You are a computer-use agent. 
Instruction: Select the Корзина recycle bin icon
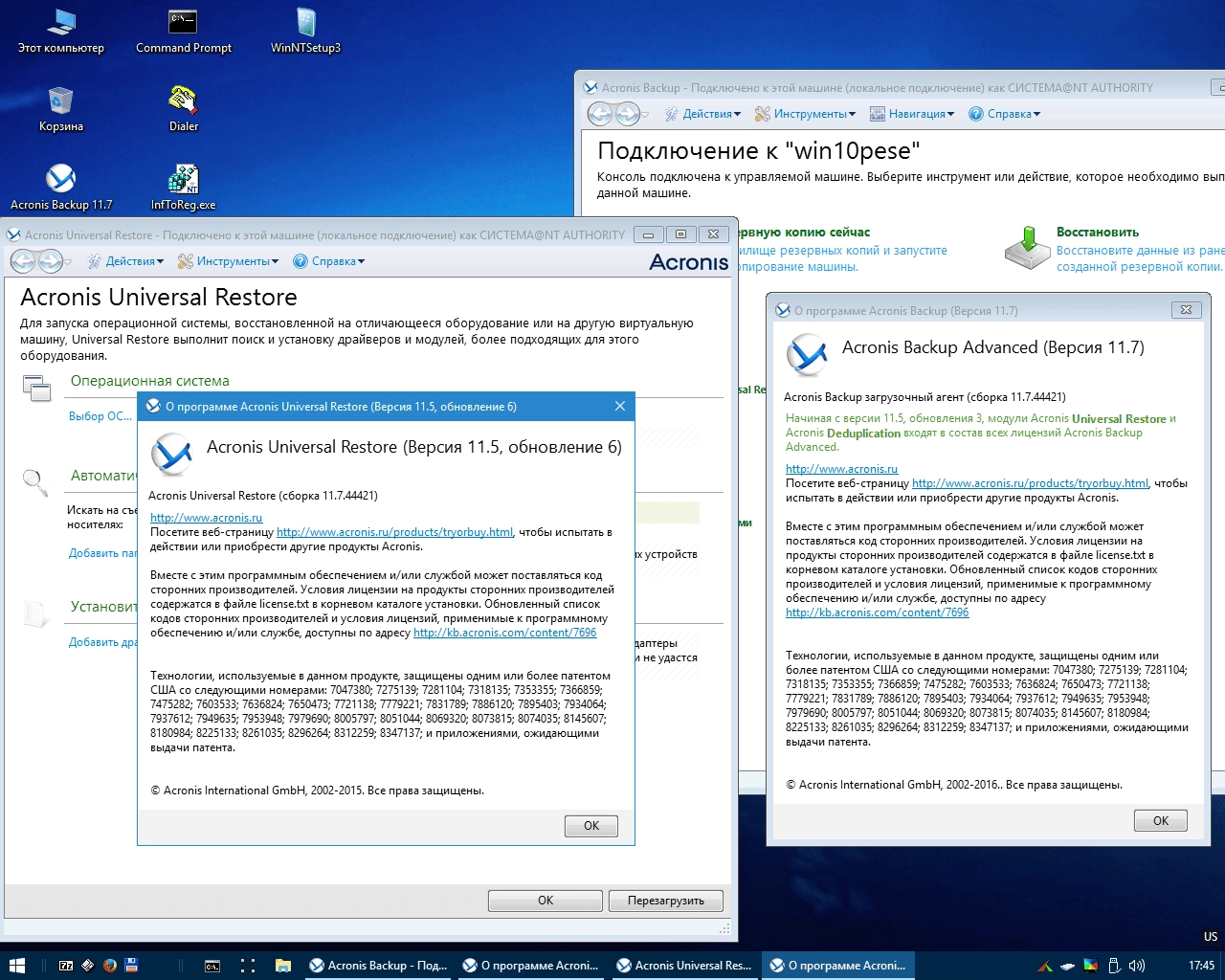tap(61, 109)
